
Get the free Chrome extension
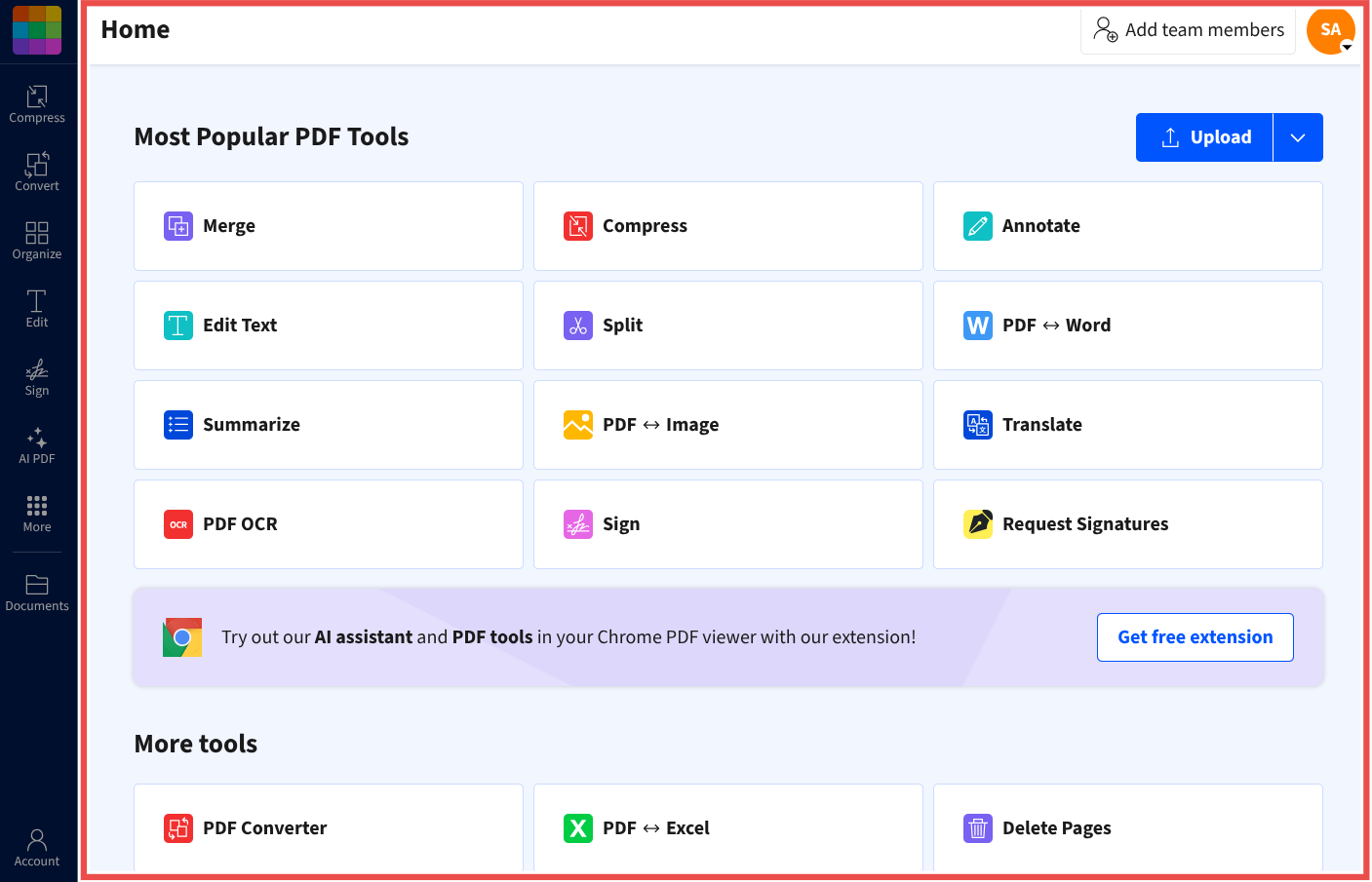[x=1195, y=636]
